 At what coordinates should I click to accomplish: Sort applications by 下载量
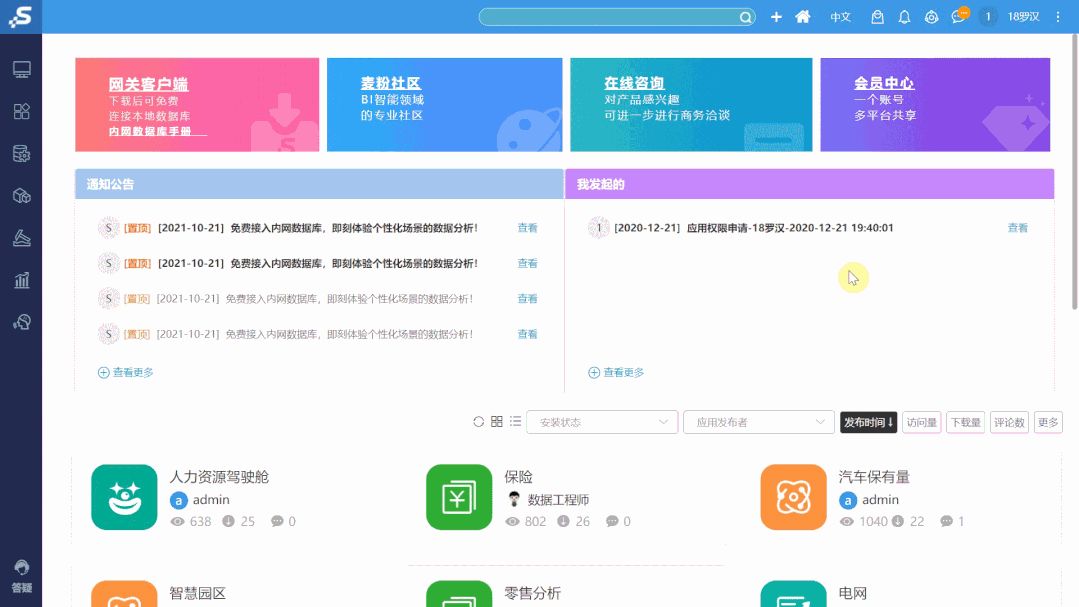pos(965,422)
